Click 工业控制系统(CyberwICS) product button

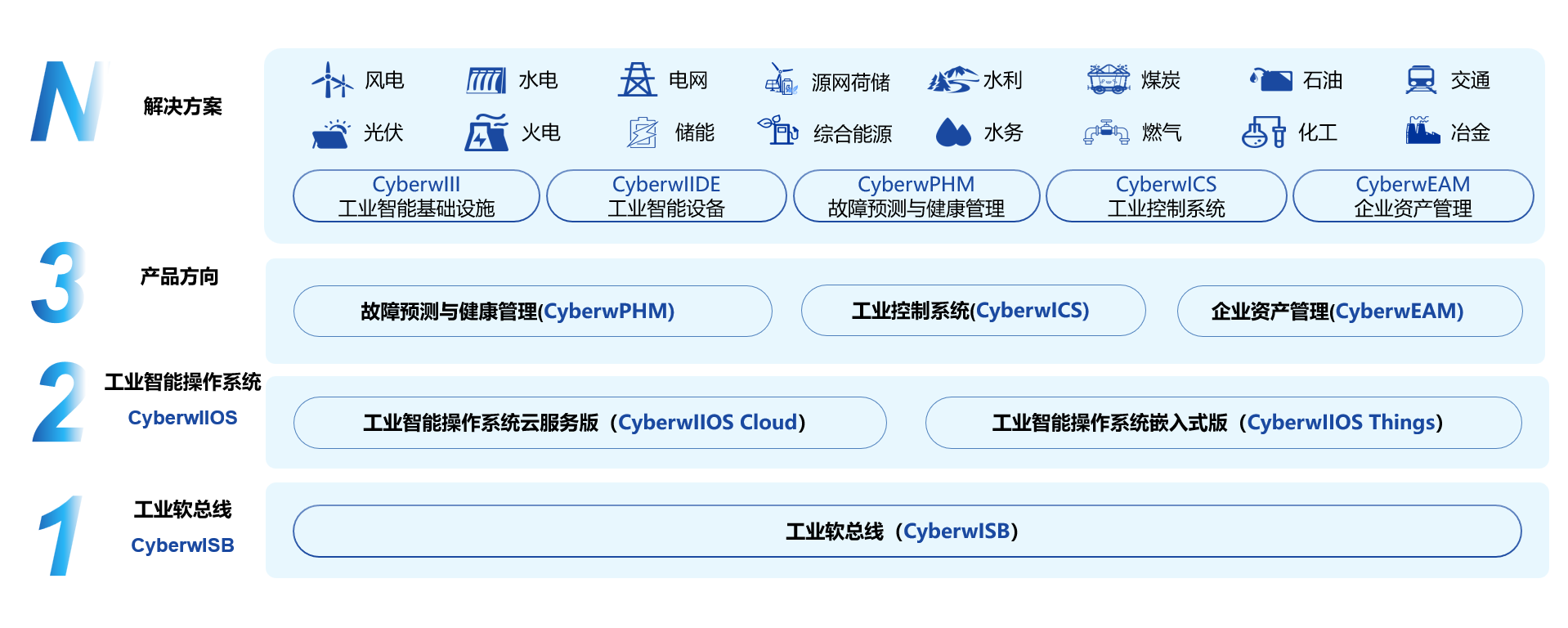pyautogui.click(x=973, y=311)
